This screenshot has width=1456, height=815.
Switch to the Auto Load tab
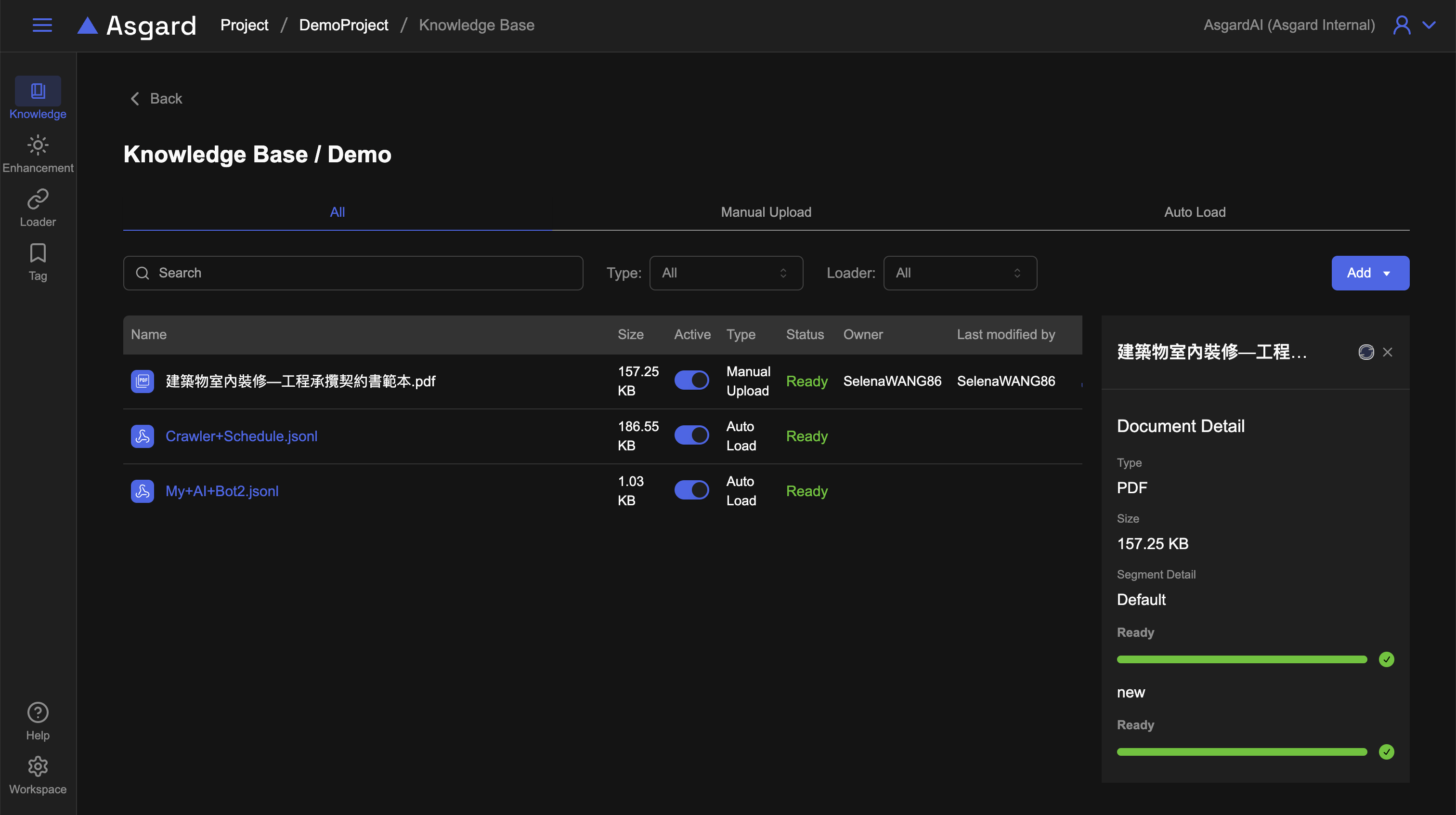[x=1194, y=212]
